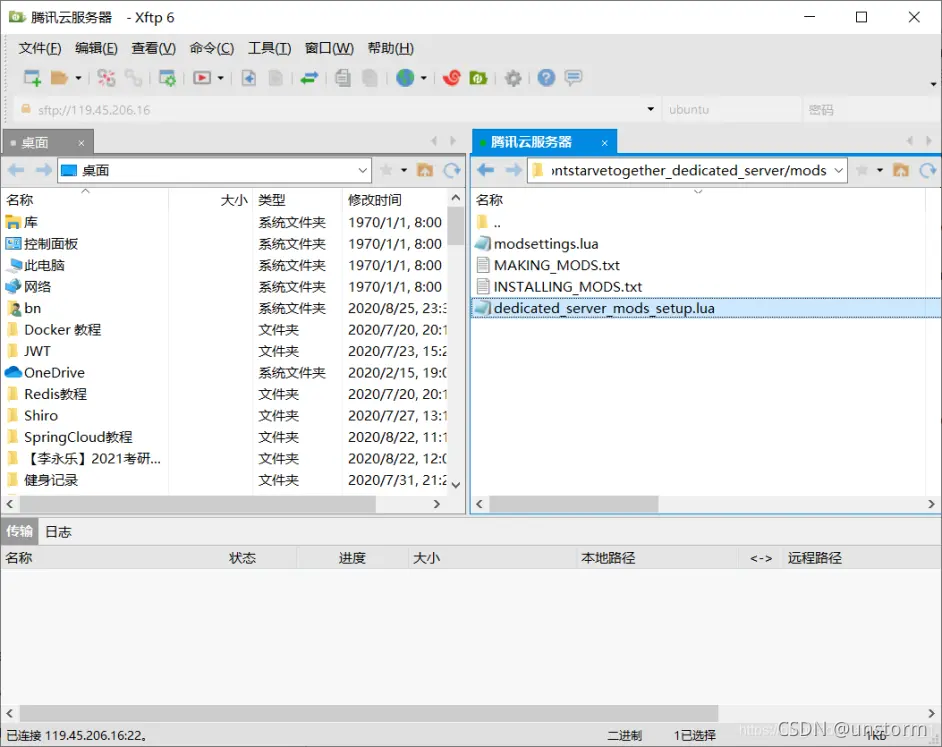The image size is (942, 747).
Task: Expand the remote bookmark dropdown arrow
Action: coord(880,170)
